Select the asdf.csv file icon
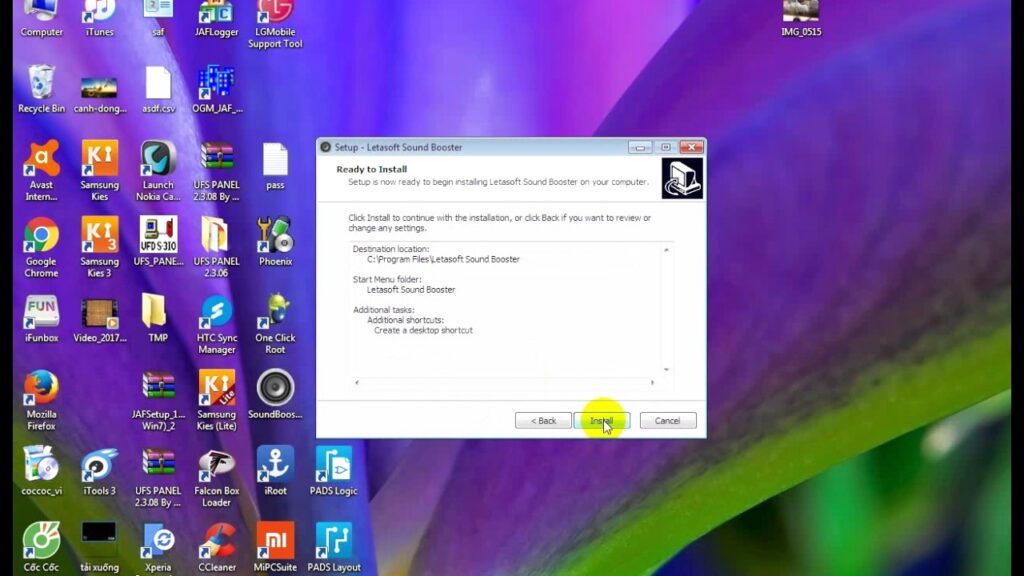 [158, 89]
